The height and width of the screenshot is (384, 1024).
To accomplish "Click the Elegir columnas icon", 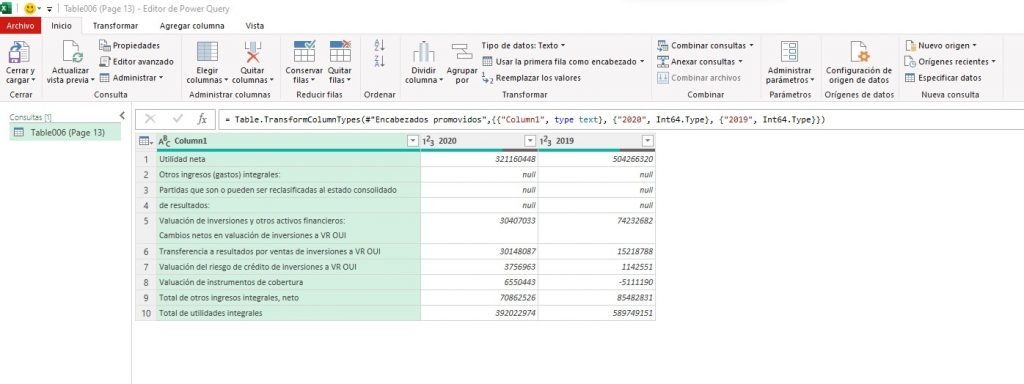I will [x=207, y=52].
